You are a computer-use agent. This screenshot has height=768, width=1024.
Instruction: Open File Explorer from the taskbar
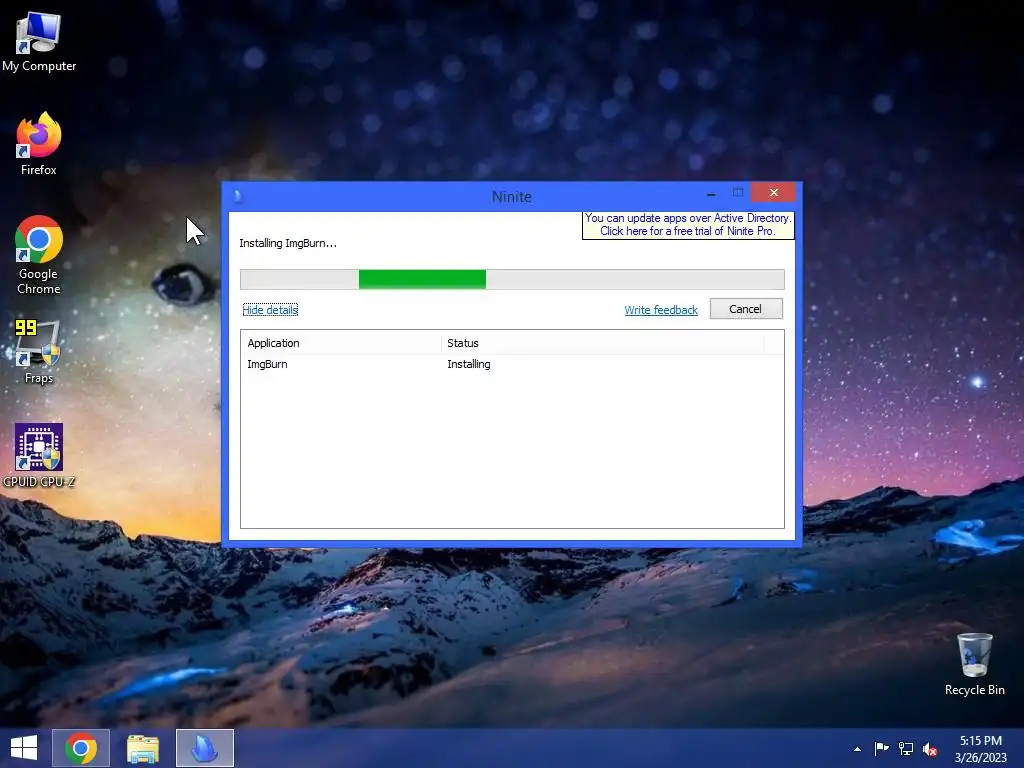[142, 748]
